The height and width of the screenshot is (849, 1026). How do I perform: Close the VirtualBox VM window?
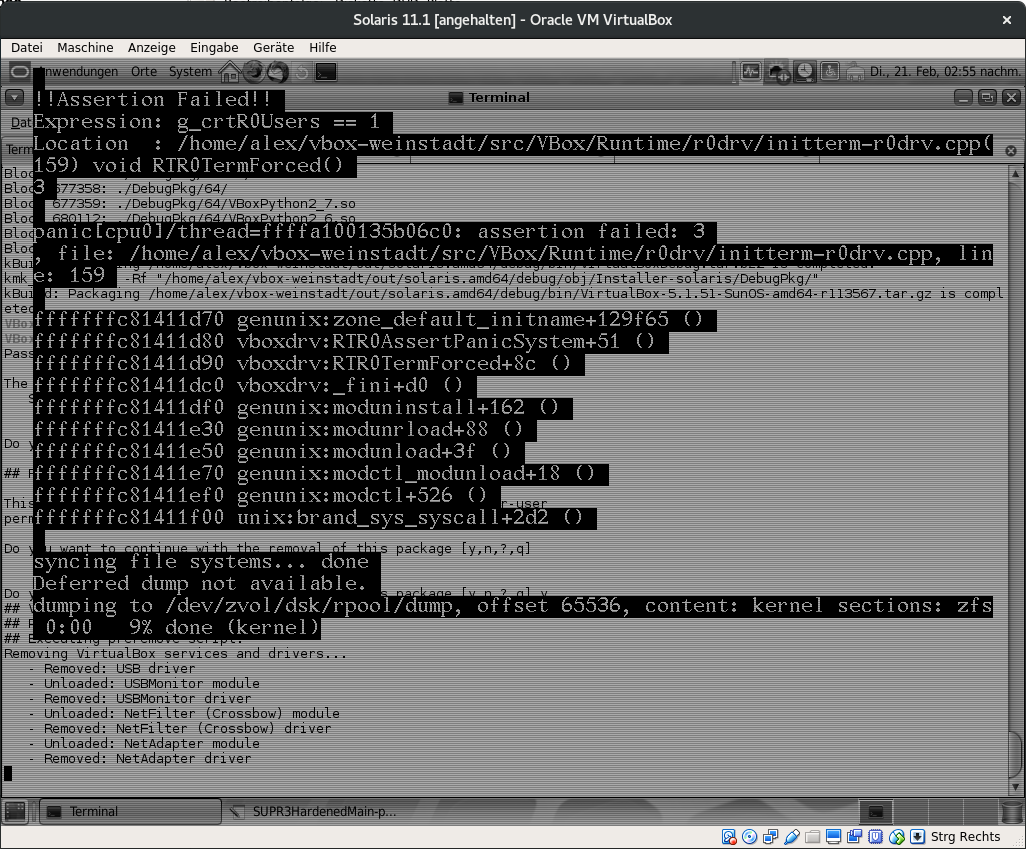point(1006,20)
